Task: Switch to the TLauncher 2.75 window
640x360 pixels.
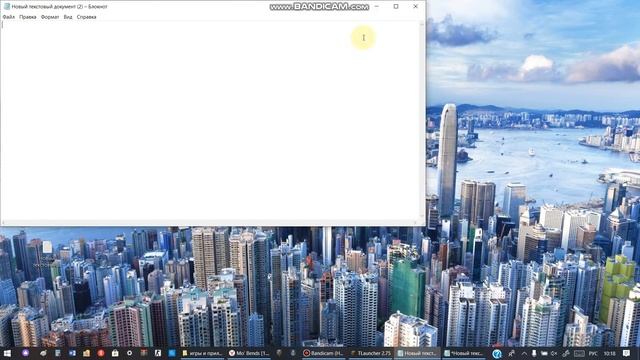Action: 370,353
